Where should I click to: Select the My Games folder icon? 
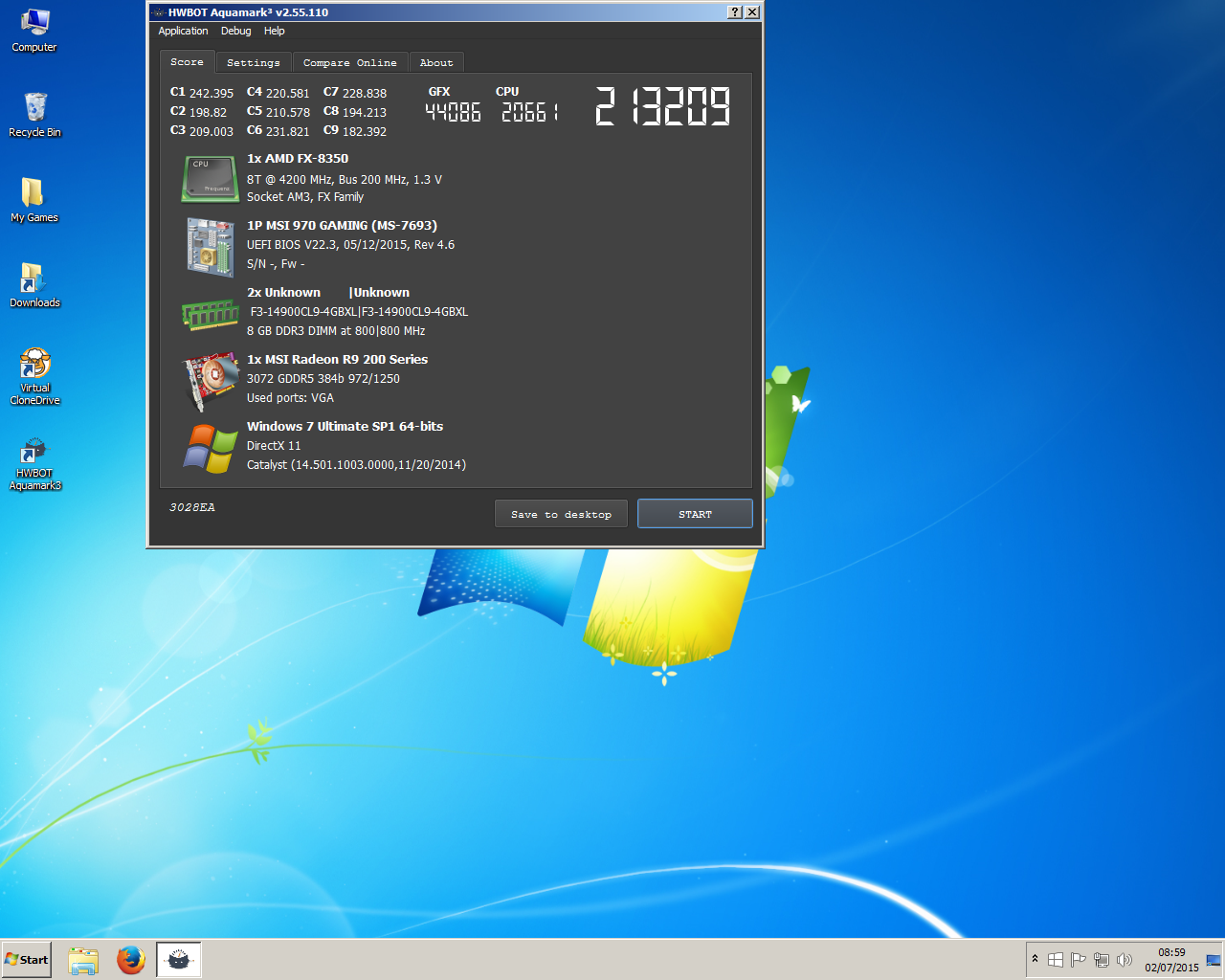(x=34, y=200)
